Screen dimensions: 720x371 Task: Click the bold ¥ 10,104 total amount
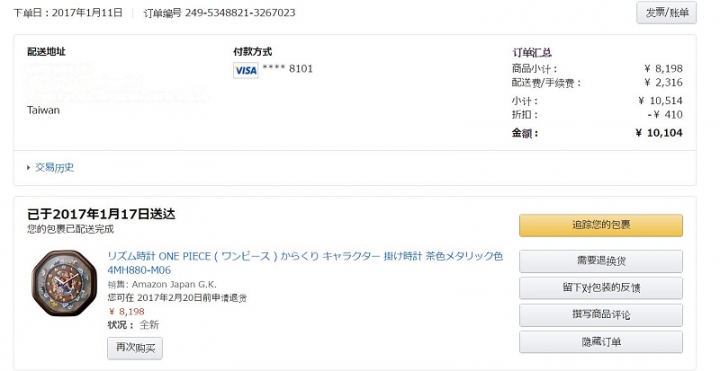659,133
